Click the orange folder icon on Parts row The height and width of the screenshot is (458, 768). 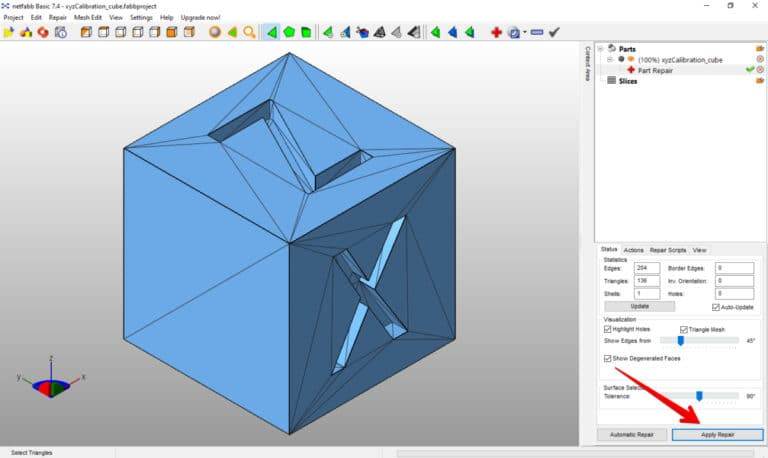coord(760,48)
